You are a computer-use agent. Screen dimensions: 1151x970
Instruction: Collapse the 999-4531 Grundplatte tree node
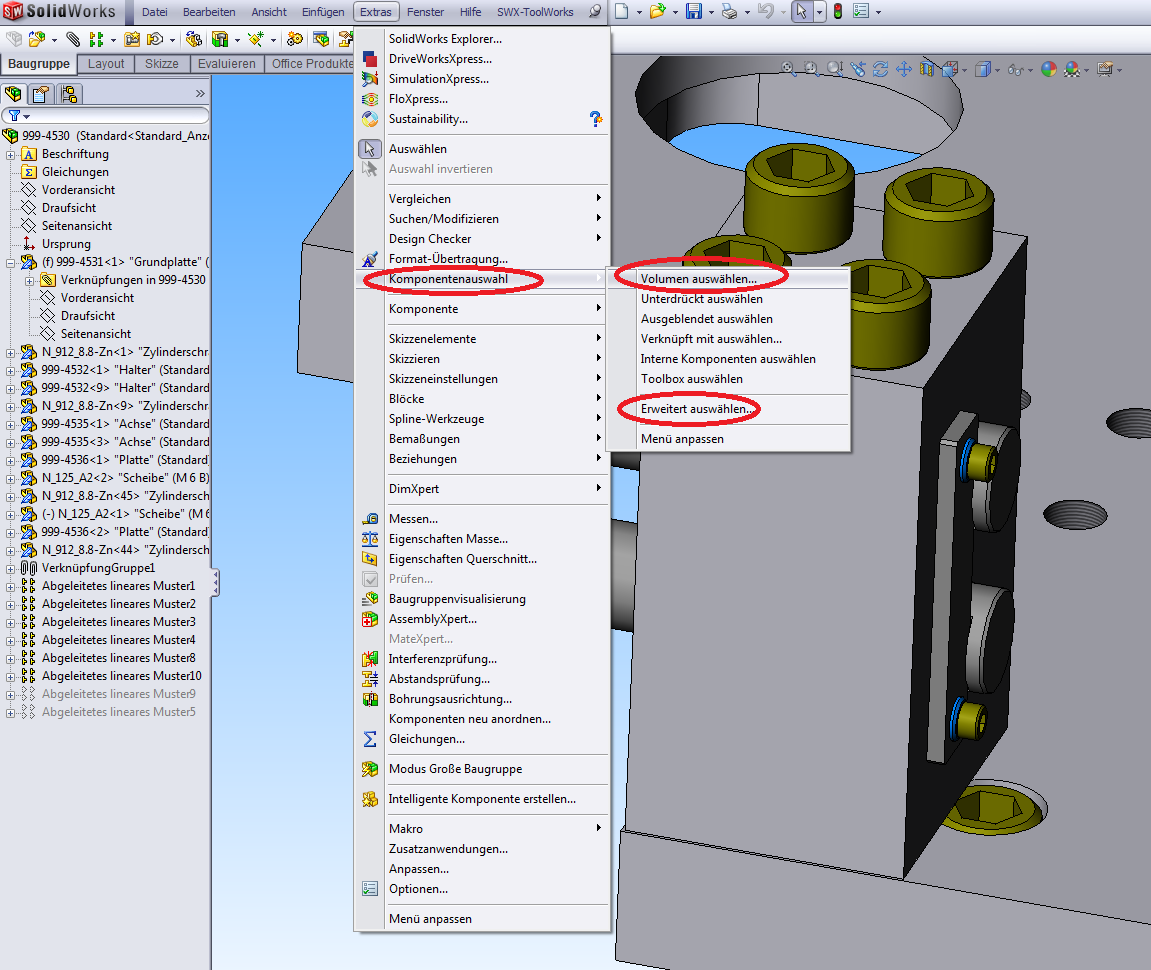tap(10, 262)
